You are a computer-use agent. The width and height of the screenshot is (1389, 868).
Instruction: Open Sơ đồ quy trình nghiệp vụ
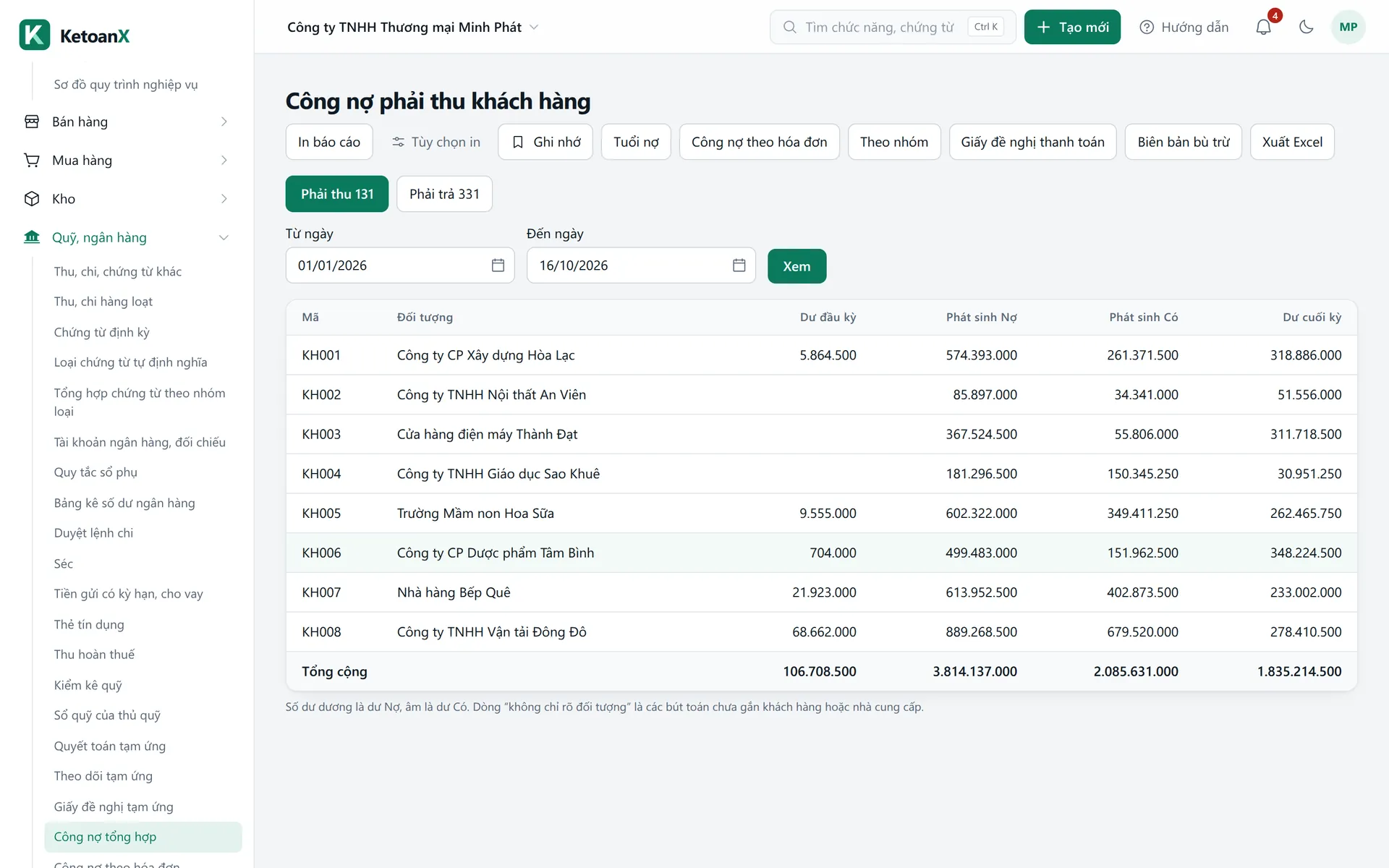(x=126, y=85)
